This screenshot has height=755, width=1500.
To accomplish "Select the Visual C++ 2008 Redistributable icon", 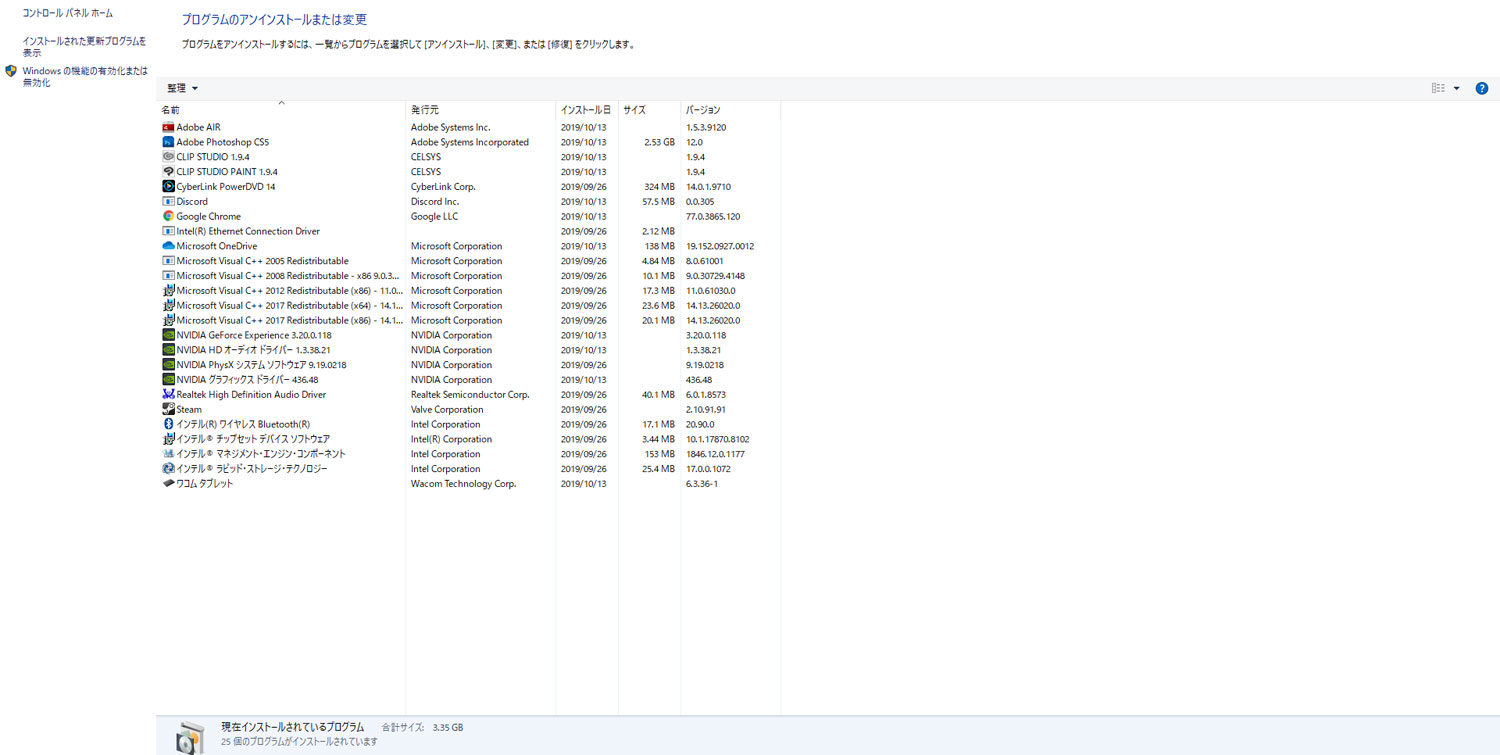I will pos(168,275).
